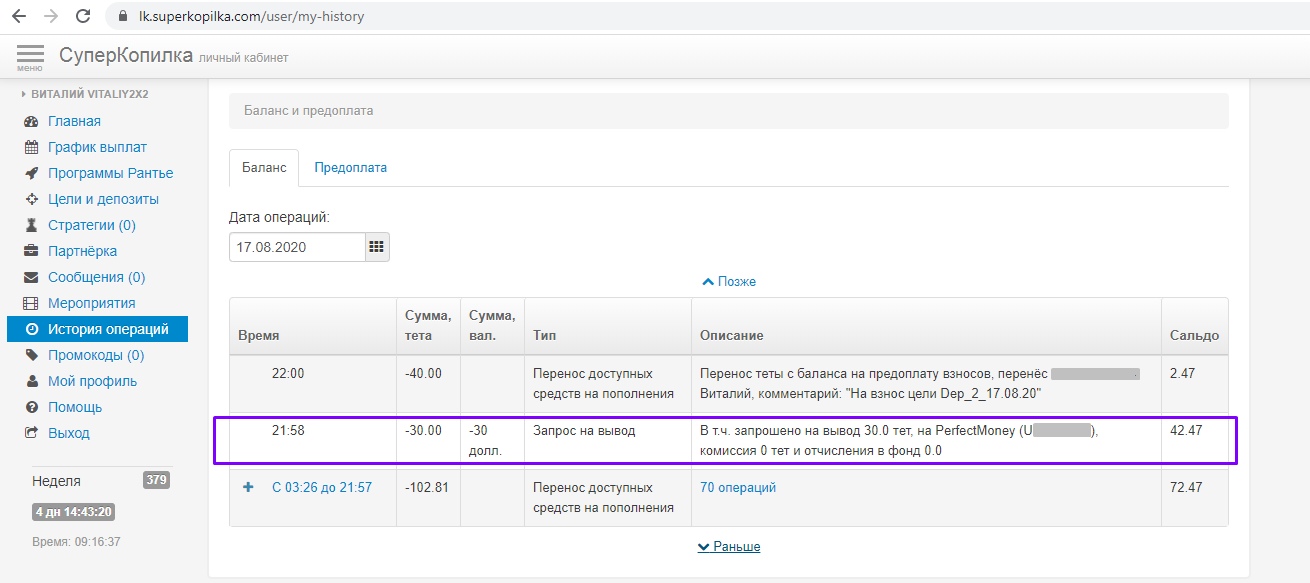1310x583 pixels.
Task: Click the 42.47 balance cell
Action: [1186, 431]
